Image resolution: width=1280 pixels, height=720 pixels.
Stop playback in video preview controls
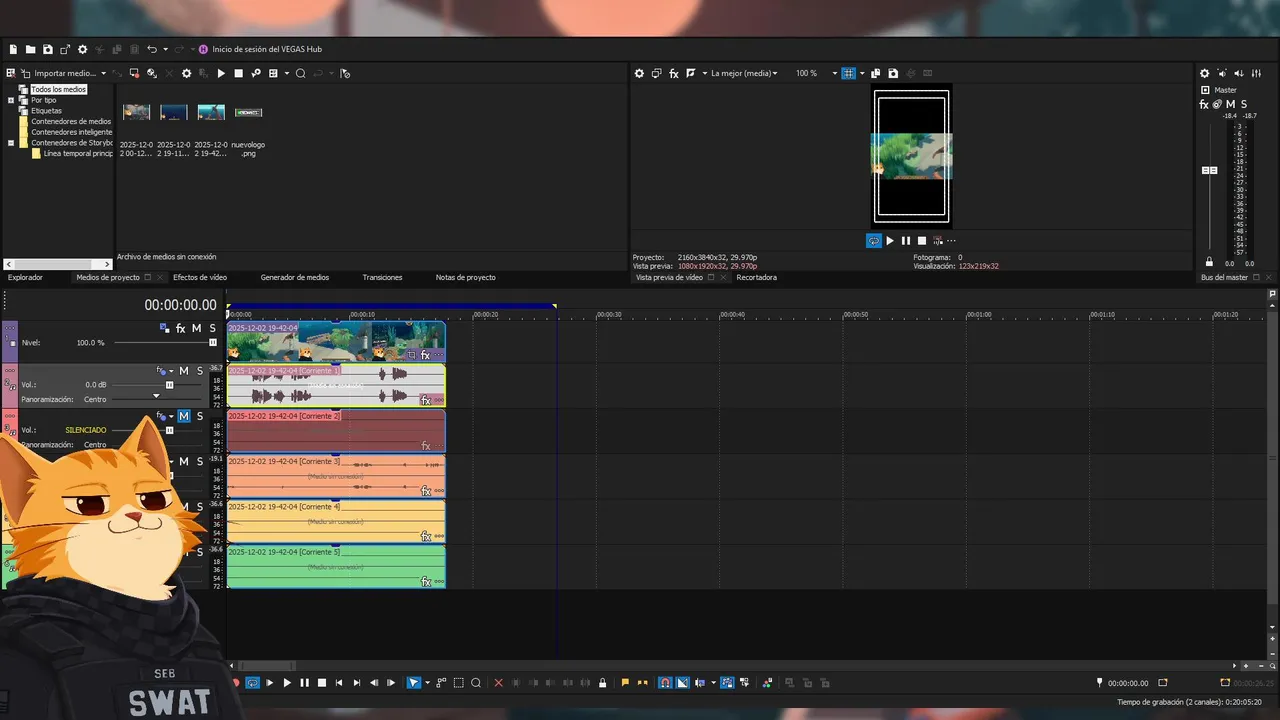(x=922, y=240)
